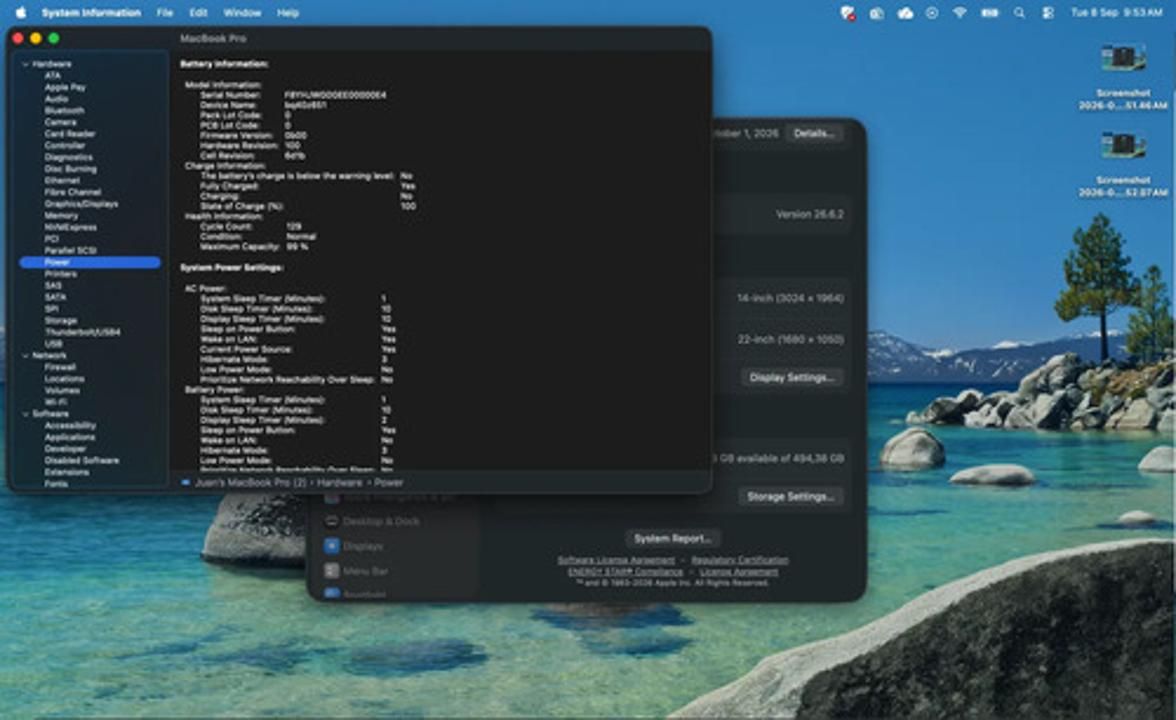Viewport: 1176px width, 720px height.
Task: Open the Regulatory Certification link
Action: (x=740, y=560)
